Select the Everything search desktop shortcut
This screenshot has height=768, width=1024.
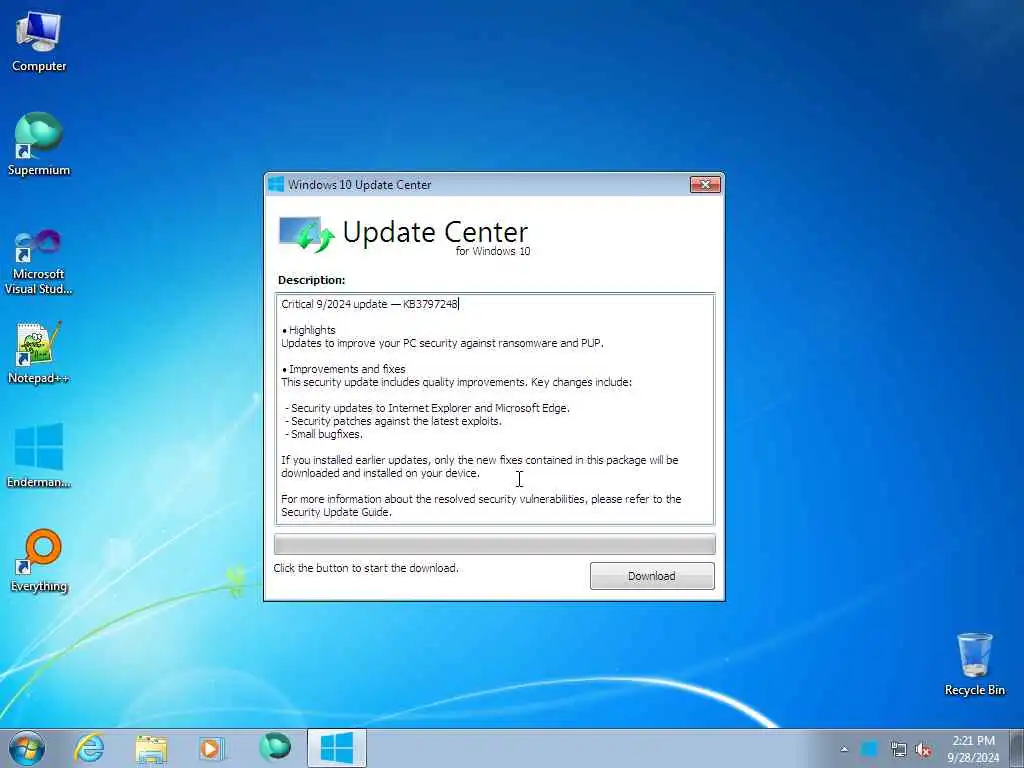click(x=39, y=561)
